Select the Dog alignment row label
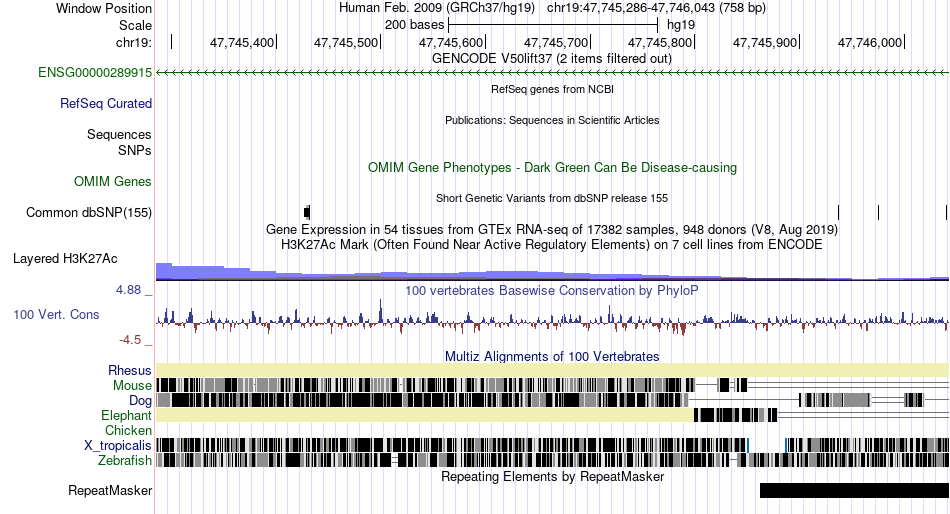Viewport: 950px width, 514px height. (x=140, y=401)
